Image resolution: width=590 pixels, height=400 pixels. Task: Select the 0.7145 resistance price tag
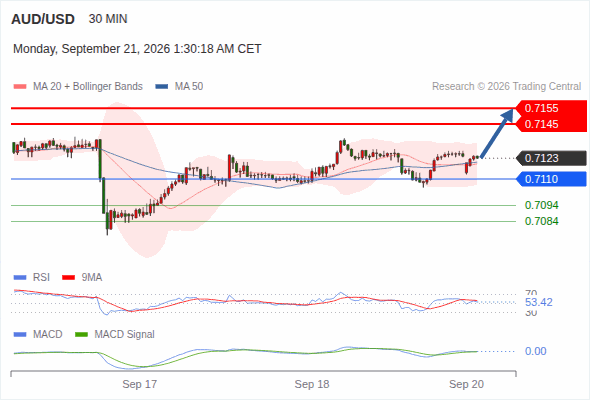(x=551, y=124)
